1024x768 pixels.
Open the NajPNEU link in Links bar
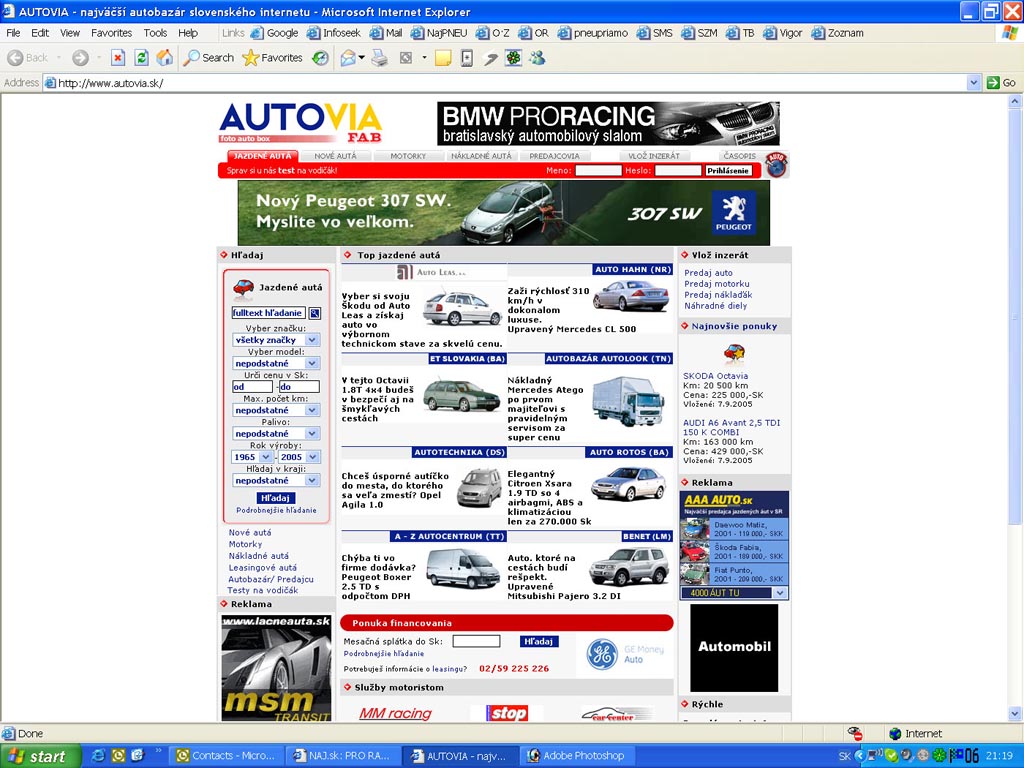439,33
